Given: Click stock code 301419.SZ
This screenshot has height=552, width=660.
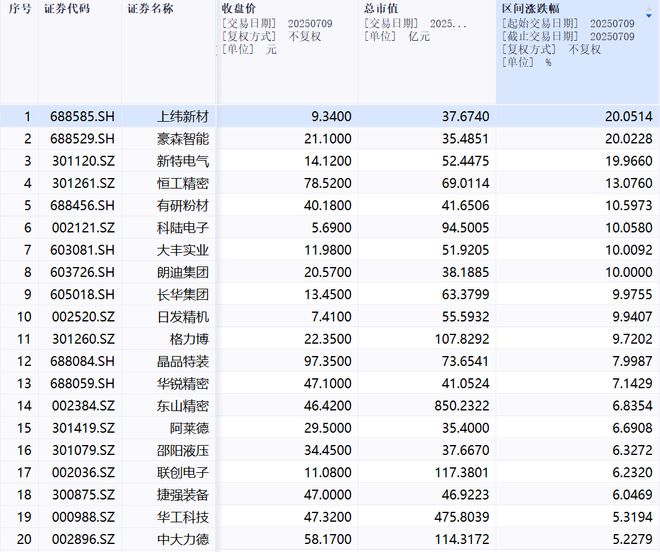Looking at the screenshot, I should [83, 428].
